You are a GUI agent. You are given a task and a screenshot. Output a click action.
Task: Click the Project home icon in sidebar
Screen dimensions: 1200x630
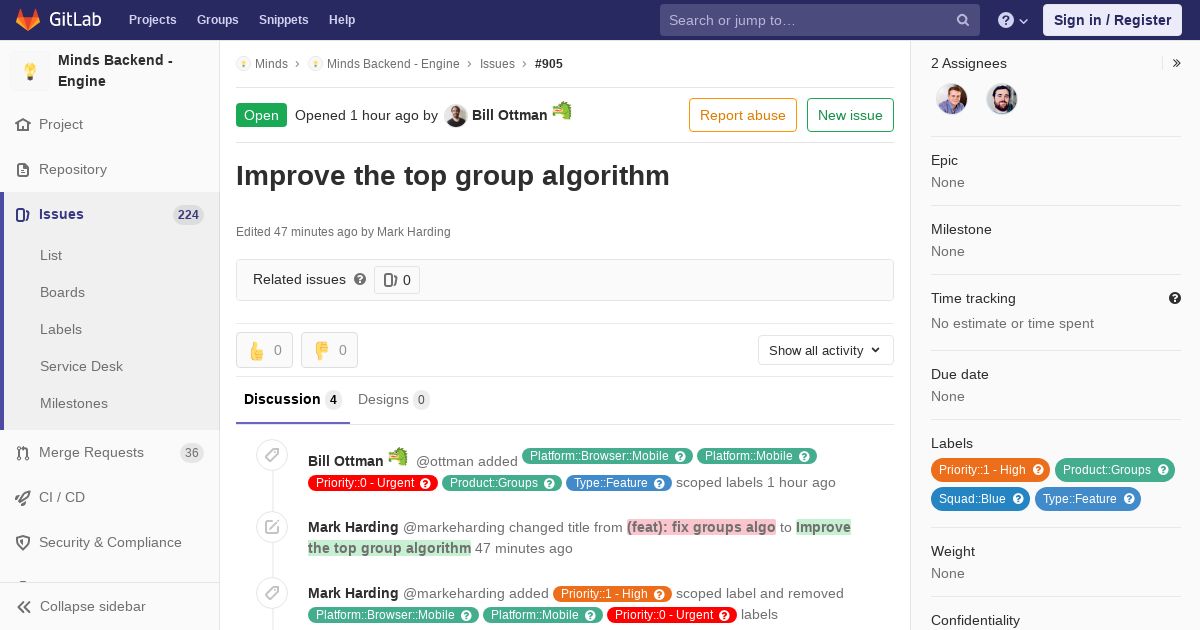click(23, 125)
